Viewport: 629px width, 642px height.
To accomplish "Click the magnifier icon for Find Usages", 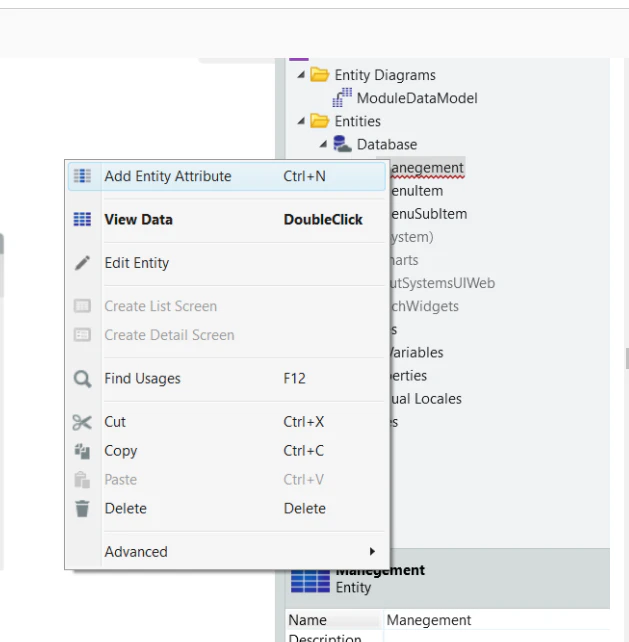I will 82,379.
